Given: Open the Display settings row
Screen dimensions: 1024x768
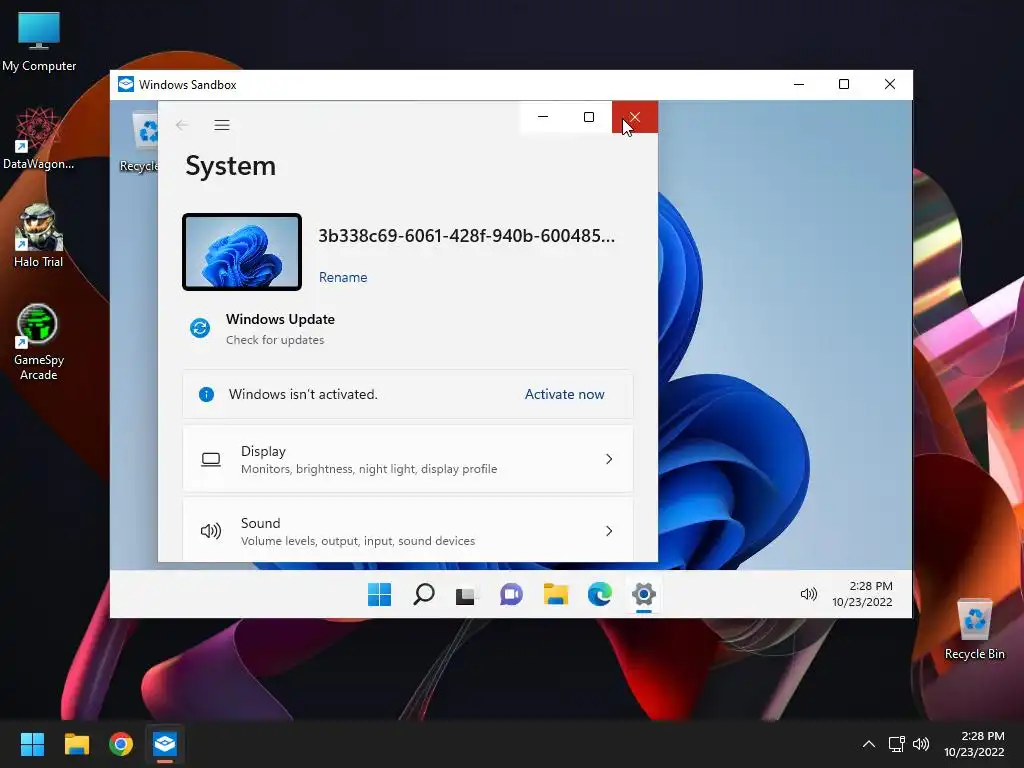Looking at the screenshot, I should coord(408,459).
